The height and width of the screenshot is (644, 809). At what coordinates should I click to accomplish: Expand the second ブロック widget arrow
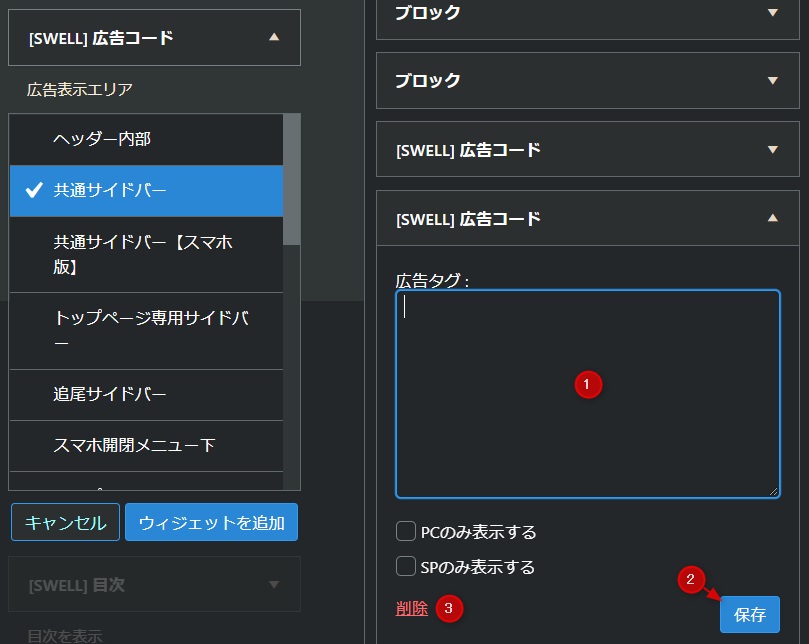coord(772,81)
